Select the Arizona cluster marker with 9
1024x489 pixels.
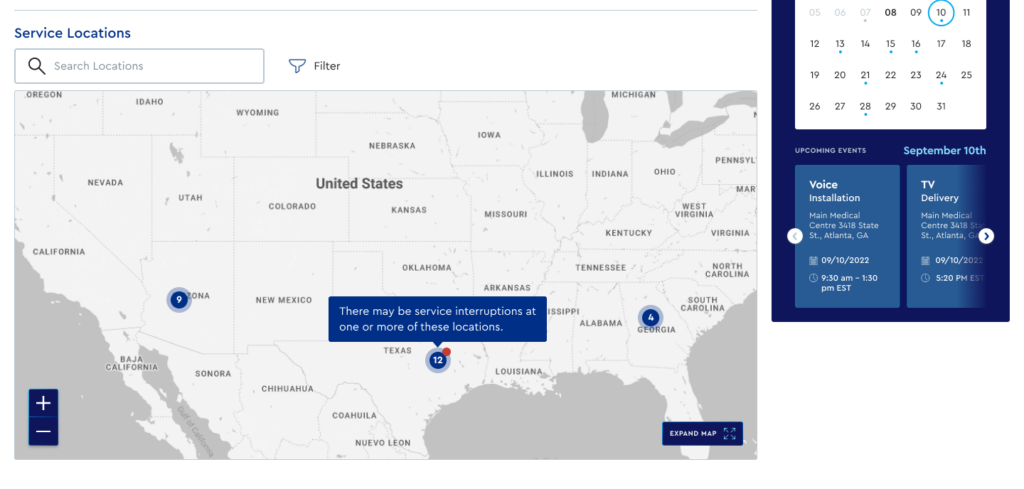pyautogui.click(x=179, y=299)
